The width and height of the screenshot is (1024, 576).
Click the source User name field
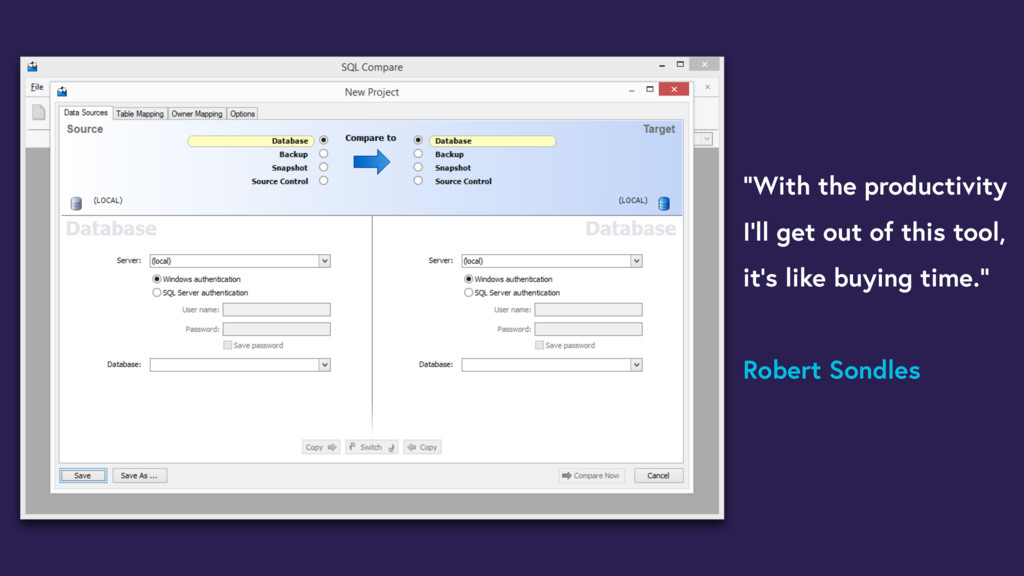tap(276, 310)
